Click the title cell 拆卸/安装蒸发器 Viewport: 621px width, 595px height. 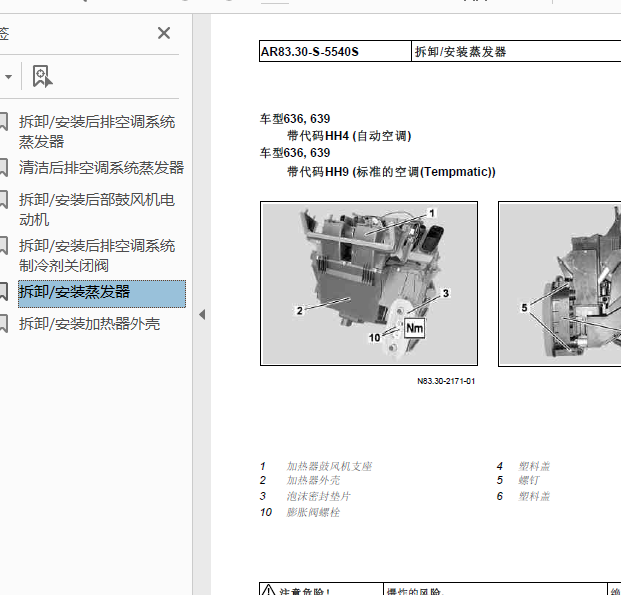tap(461, 52)
